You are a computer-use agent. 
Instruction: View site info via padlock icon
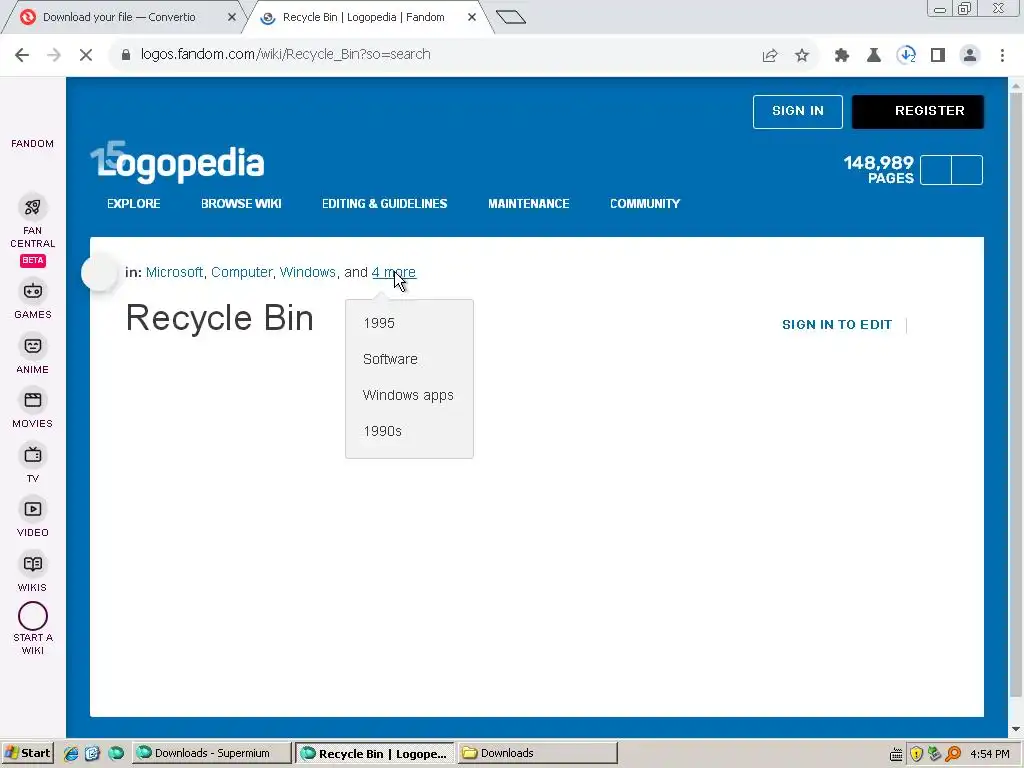click(126, 55)
